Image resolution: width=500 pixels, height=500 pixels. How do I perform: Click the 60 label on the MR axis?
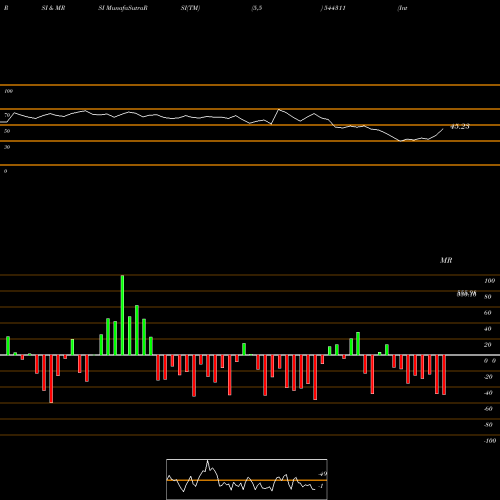[x=488, y=313]
